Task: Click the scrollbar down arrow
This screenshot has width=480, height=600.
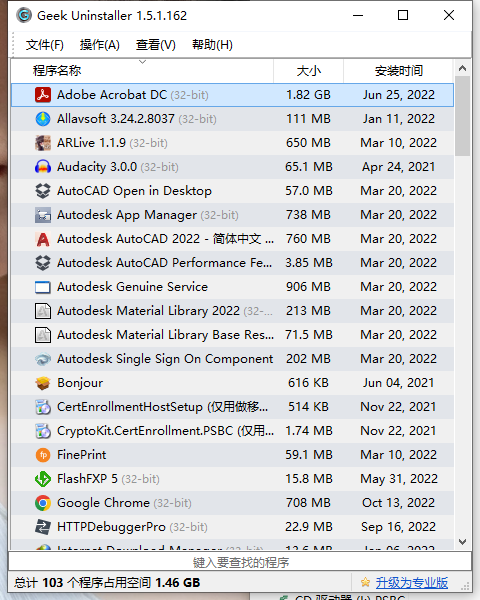Action: tap(462, 542)
